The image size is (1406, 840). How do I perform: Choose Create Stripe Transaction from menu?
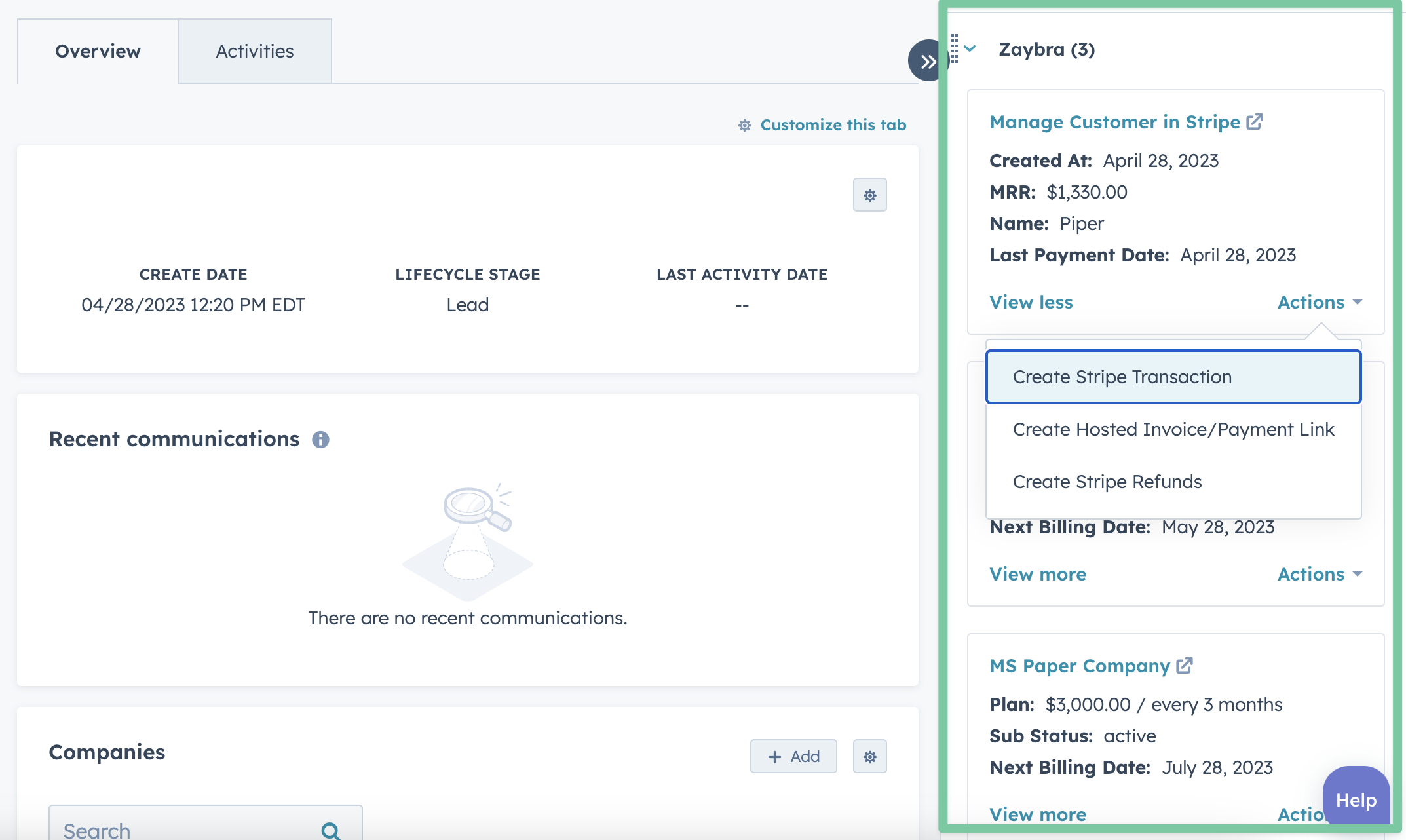[x=1122, y=377]
